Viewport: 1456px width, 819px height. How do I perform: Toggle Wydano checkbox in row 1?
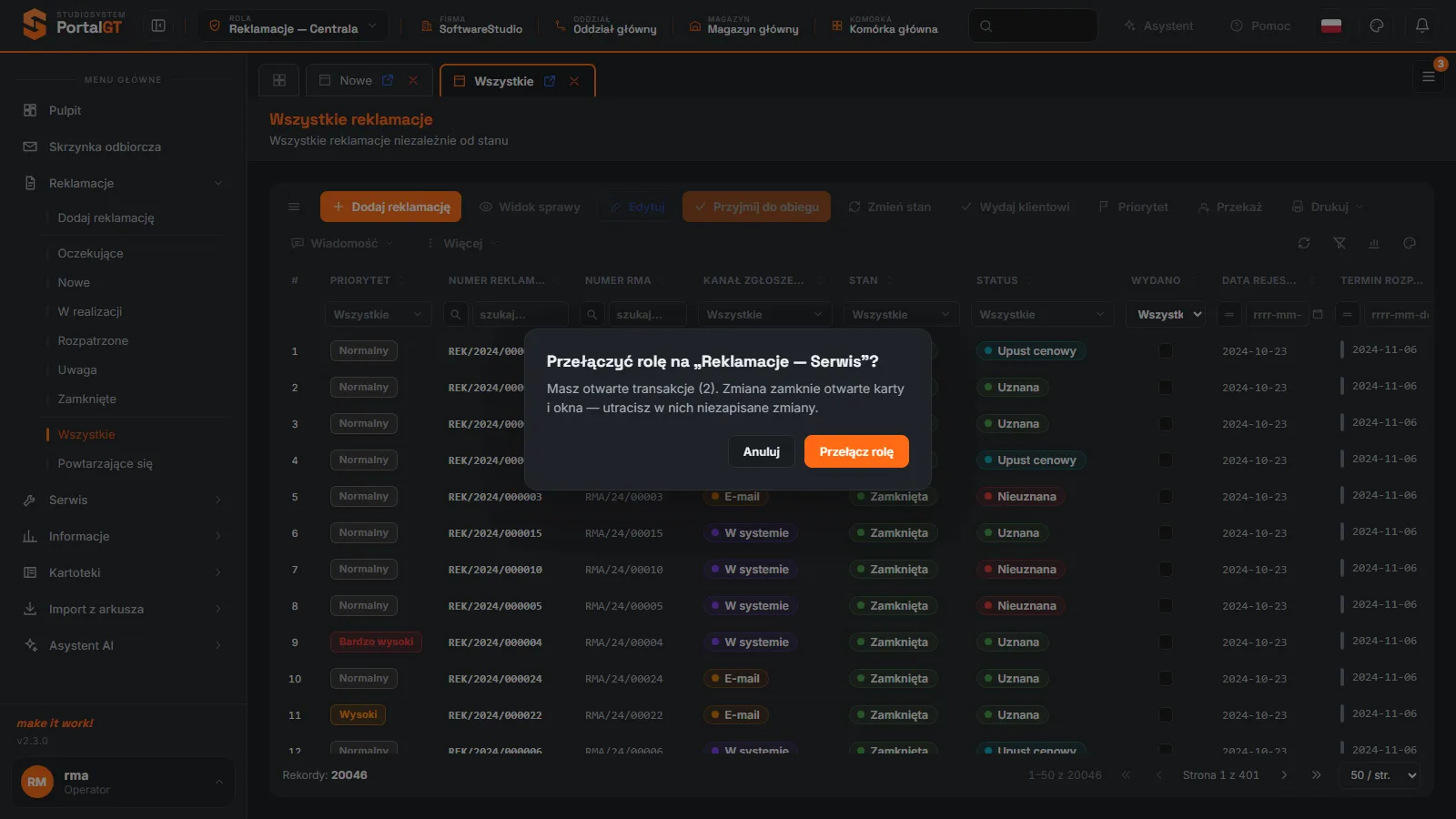1165,350
